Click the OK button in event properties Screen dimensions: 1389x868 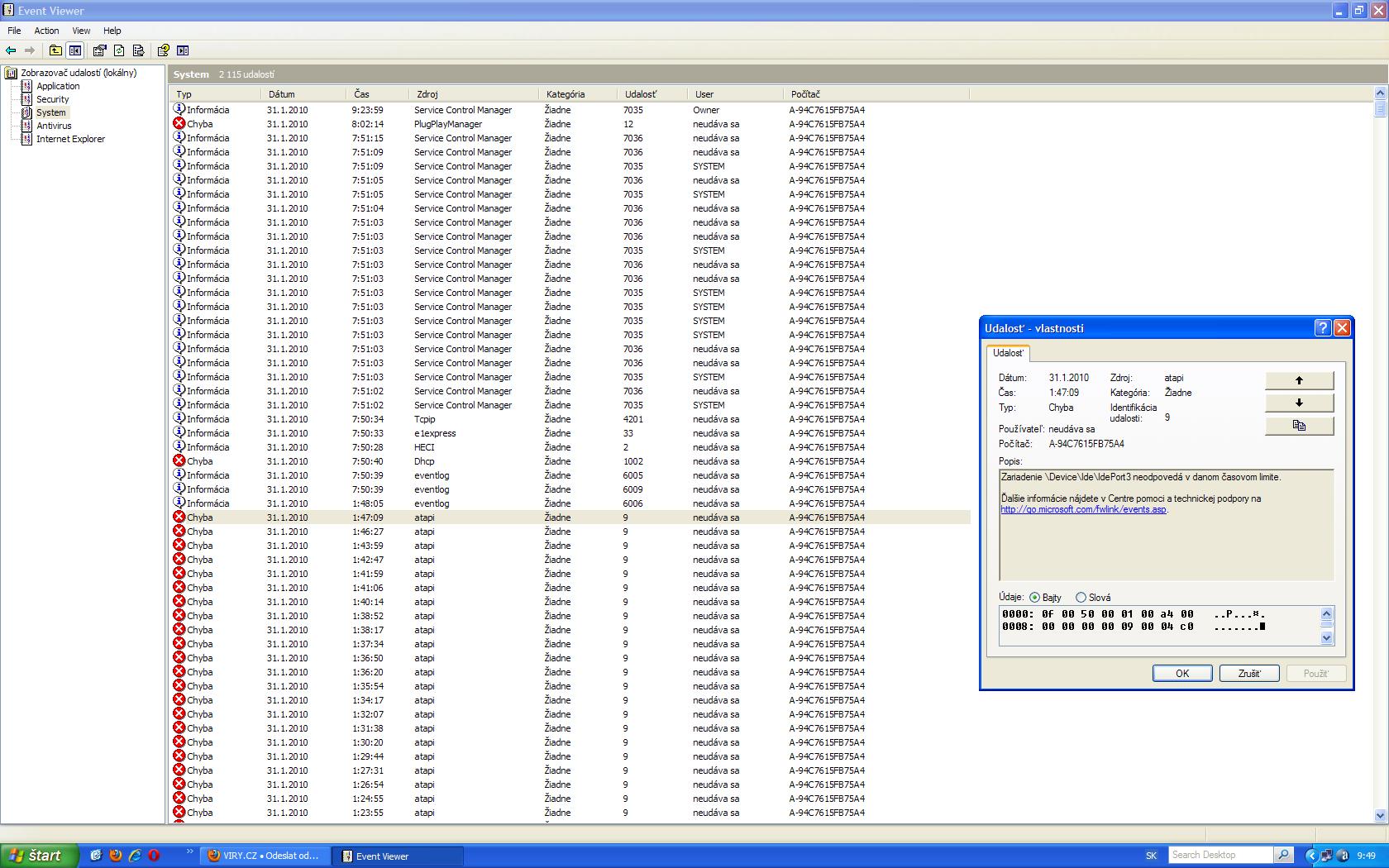pyautogui.click(x=1181, y=674)
